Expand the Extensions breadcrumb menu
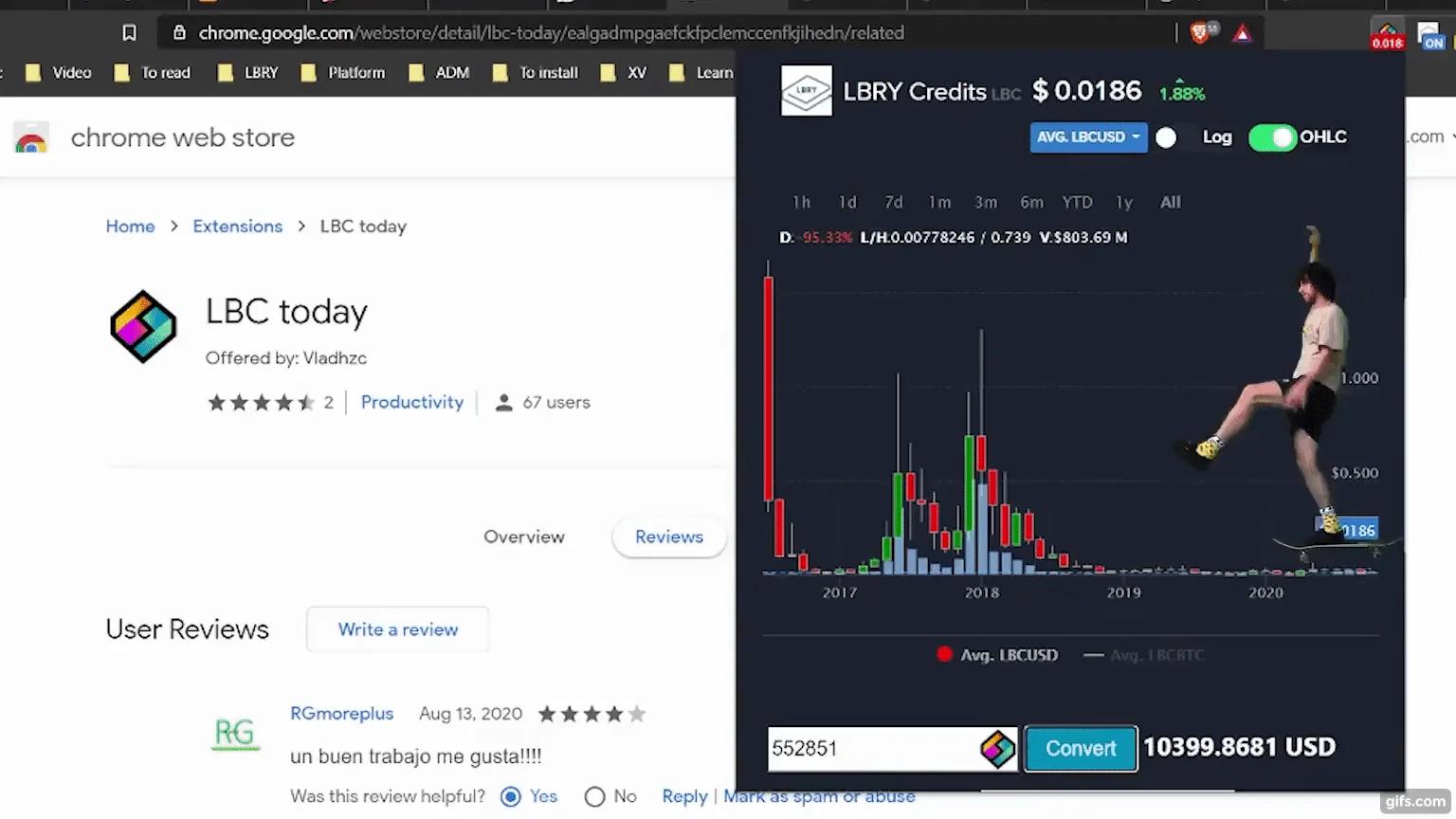The image size is (1456, 819). pos(237,226)
